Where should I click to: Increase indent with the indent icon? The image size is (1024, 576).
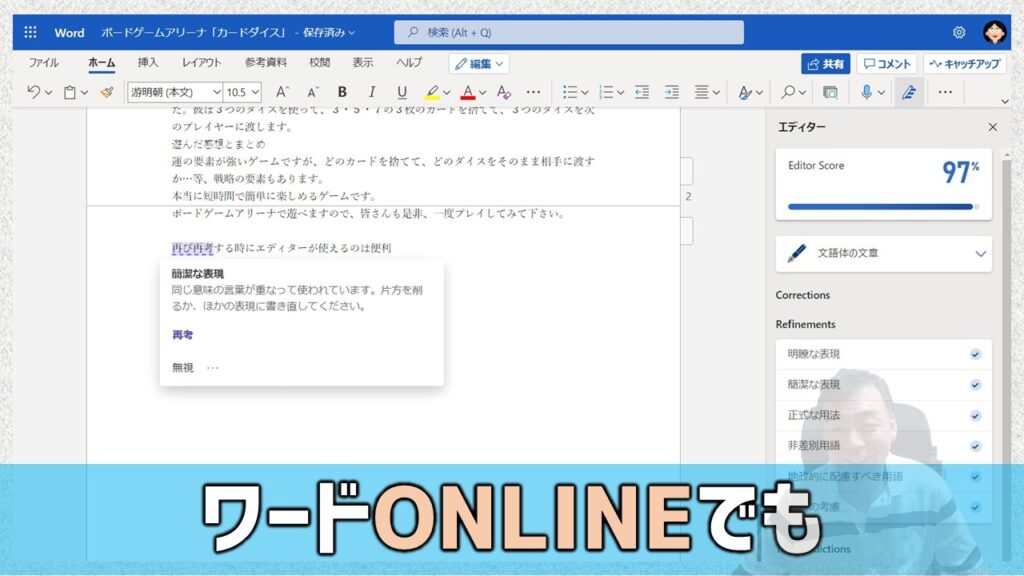[671, 92]
